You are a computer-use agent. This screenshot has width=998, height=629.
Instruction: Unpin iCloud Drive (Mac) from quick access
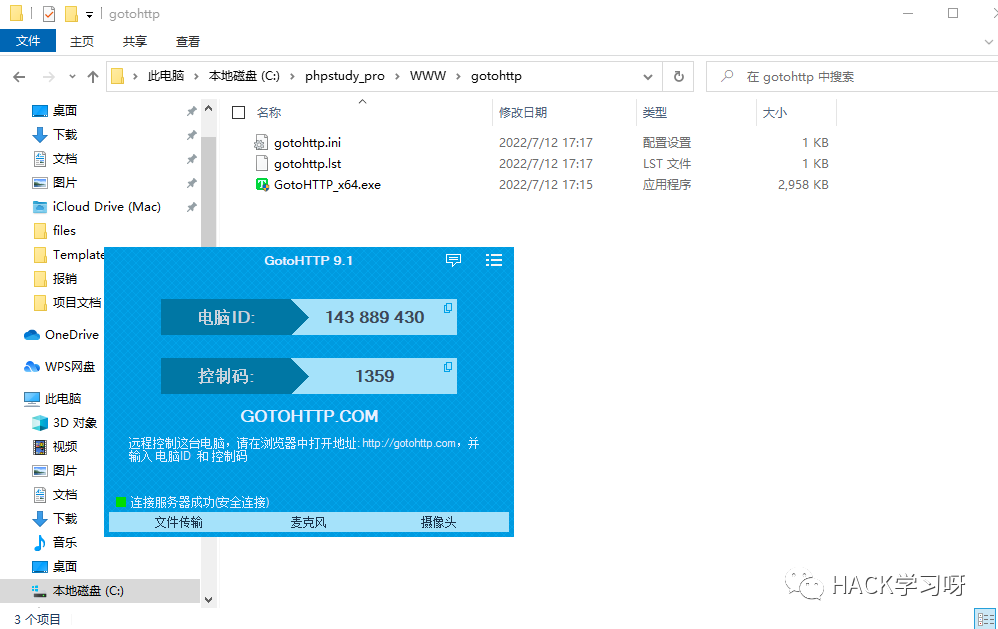pos(191,207)
